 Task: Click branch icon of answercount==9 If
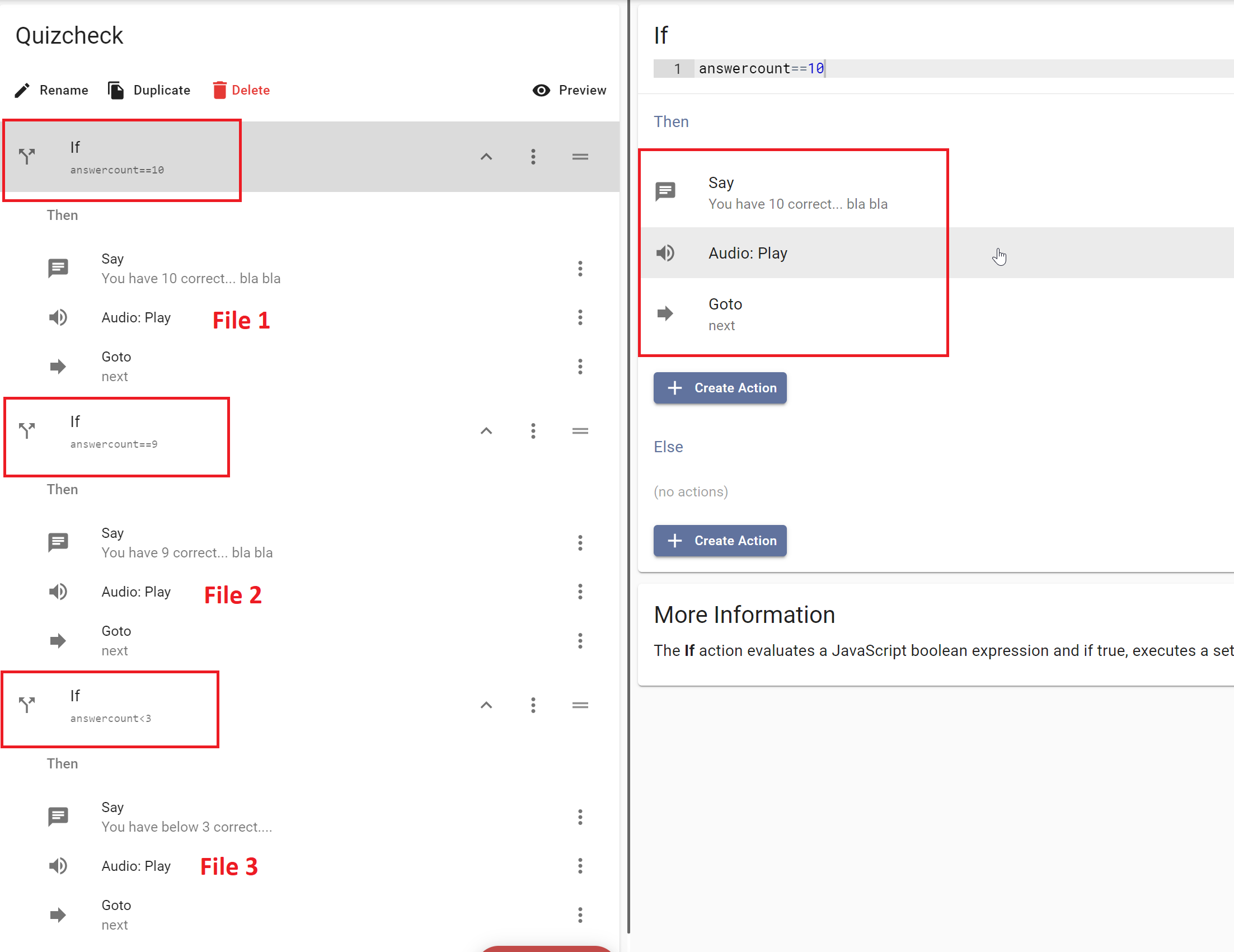click(x=27, y=431)
